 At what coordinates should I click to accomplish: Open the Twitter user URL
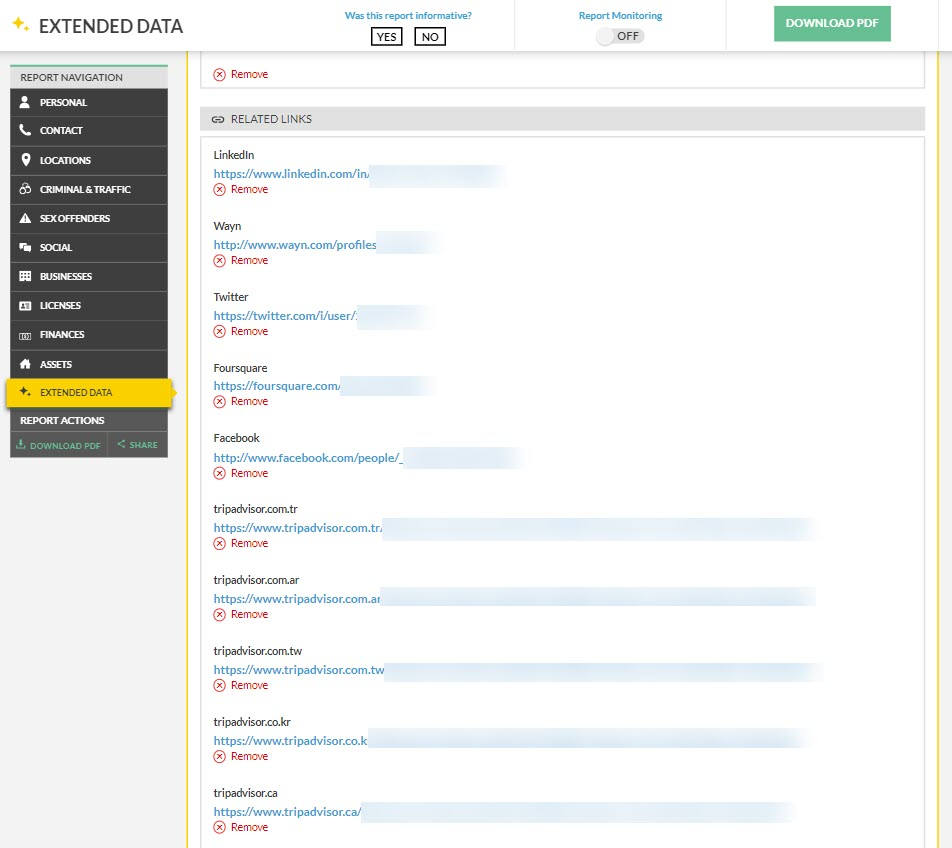pos(285,316)
